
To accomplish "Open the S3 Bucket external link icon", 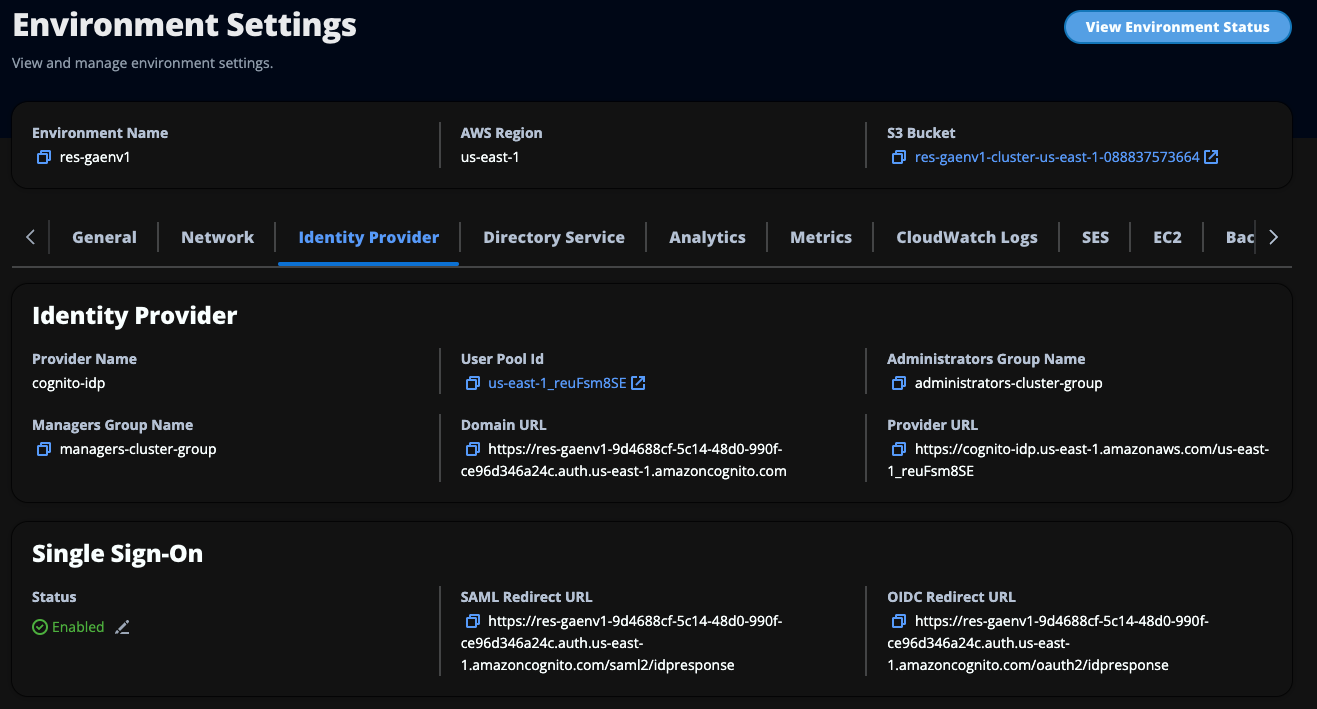I will point(1210,156).
